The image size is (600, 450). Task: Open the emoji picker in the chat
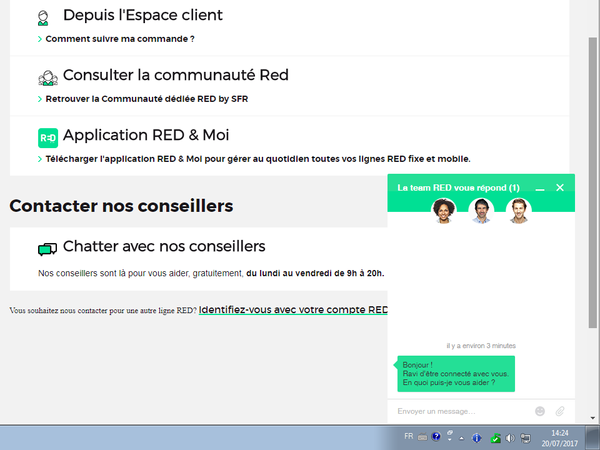[x=540, y=411]
